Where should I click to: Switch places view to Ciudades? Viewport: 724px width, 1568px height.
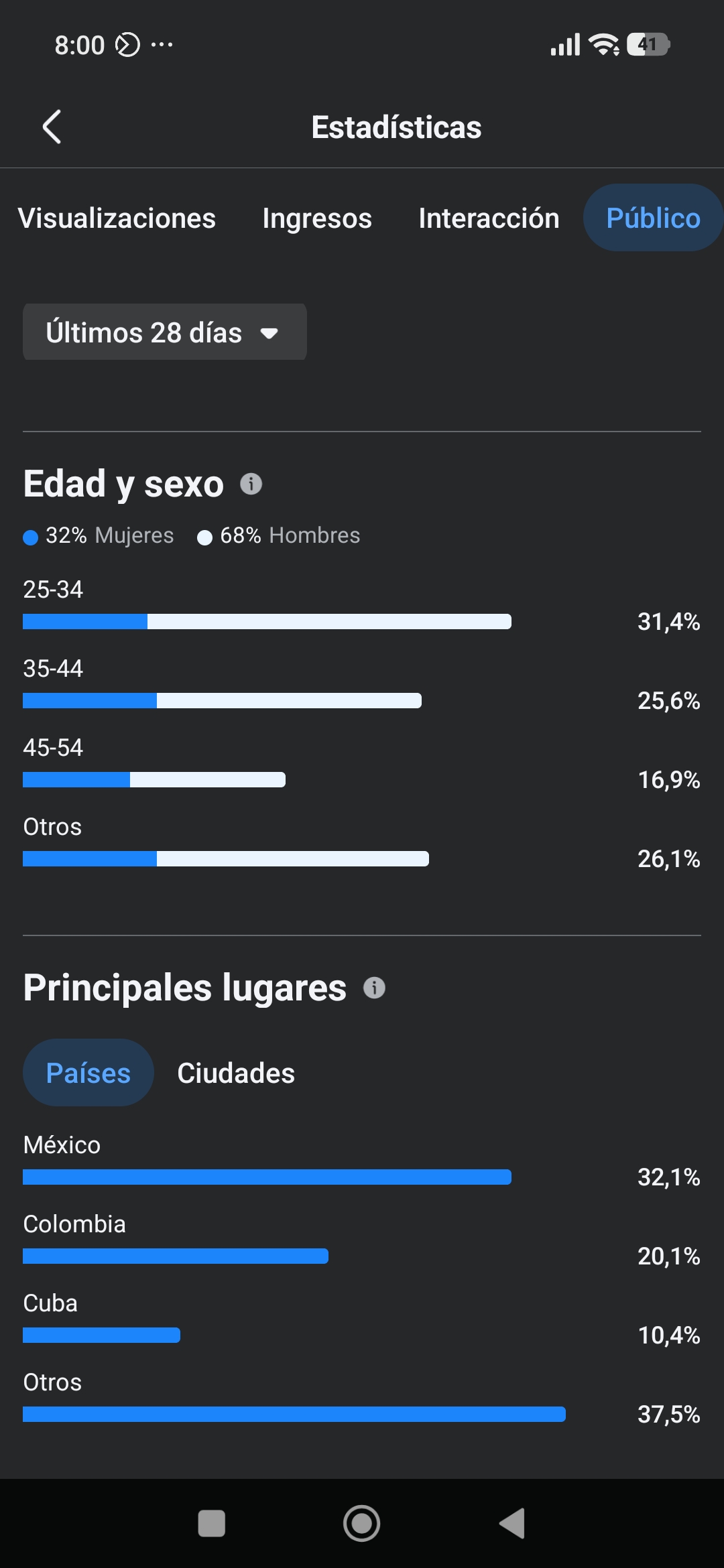click(236, 1073)
